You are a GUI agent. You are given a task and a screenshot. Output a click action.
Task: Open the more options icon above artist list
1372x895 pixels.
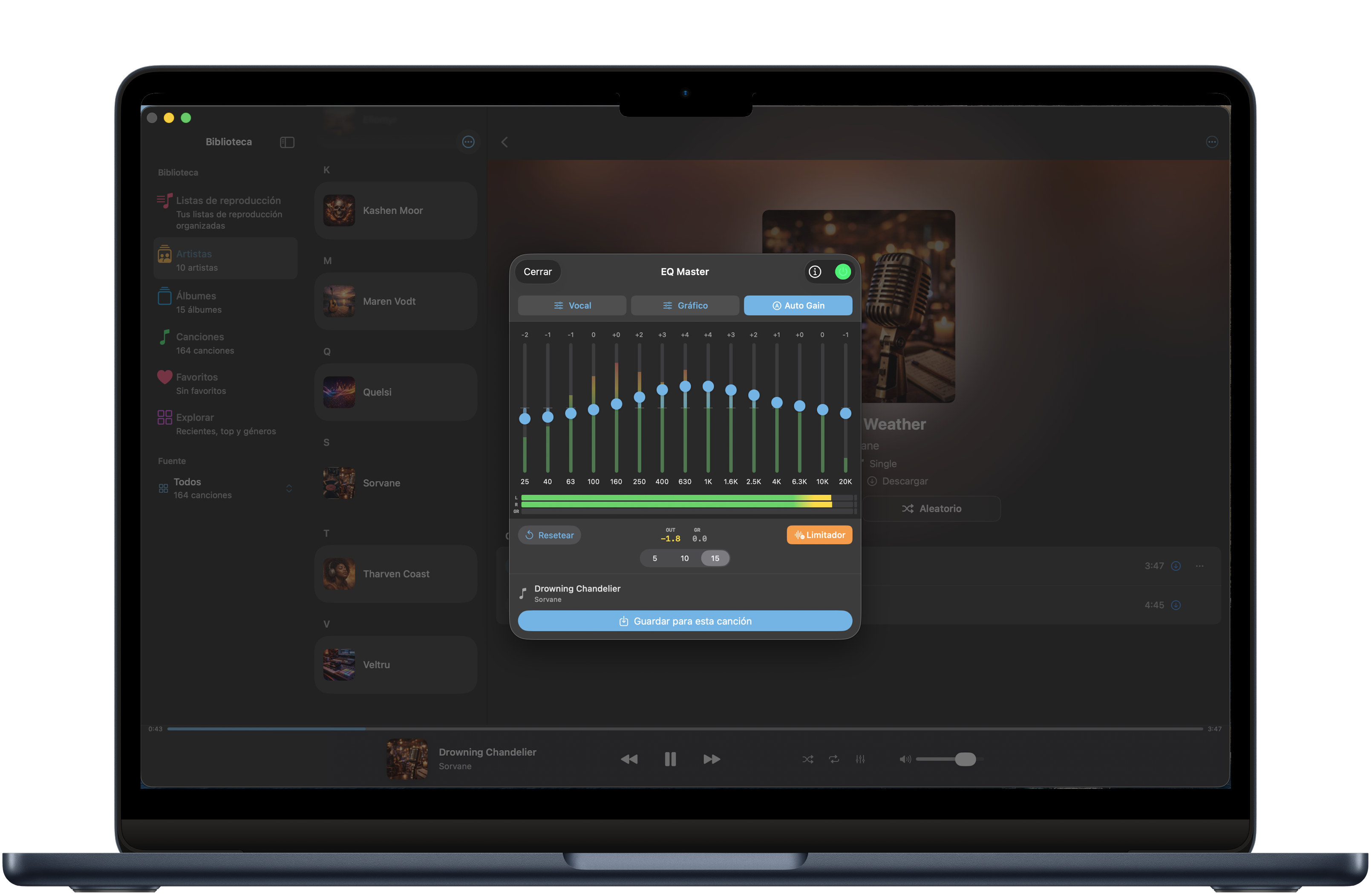pos(468,142)
